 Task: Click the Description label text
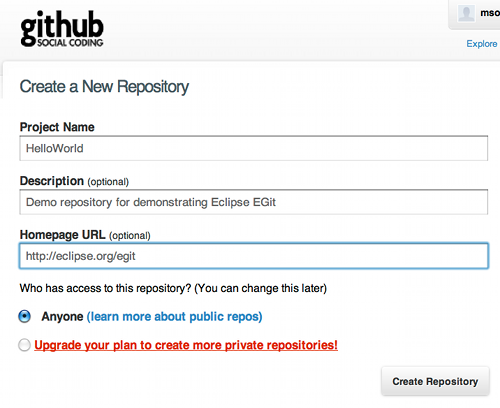pos(52,181)
